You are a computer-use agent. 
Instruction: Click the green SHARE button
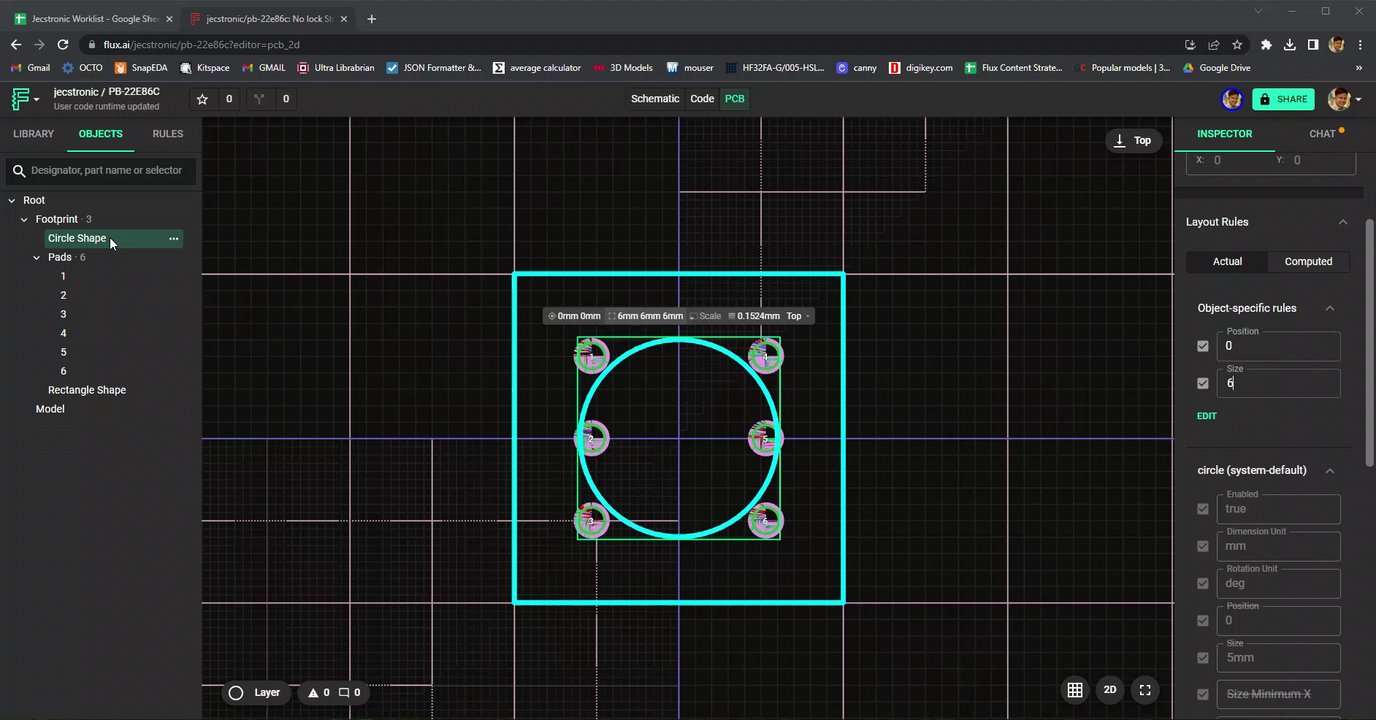1283,99
